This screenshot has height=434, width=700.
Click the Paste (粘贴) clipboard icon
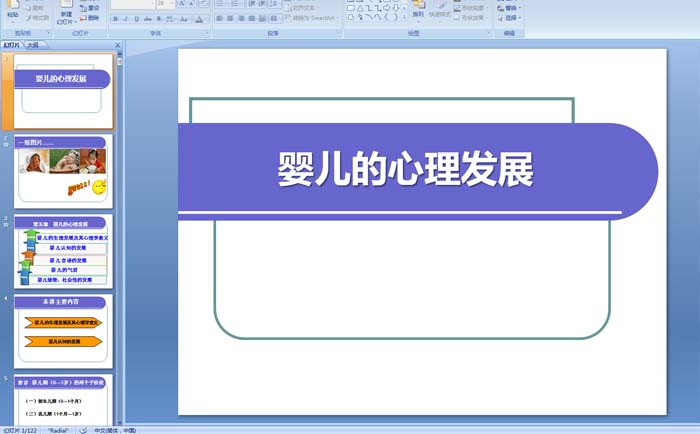point(12,4)
